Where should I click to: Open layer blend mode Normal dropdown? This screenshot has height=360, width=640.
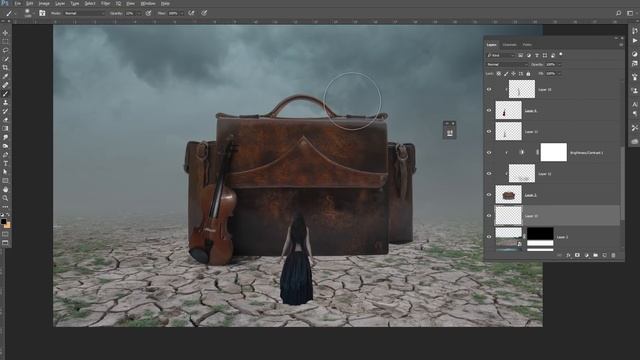coord(507,64)
